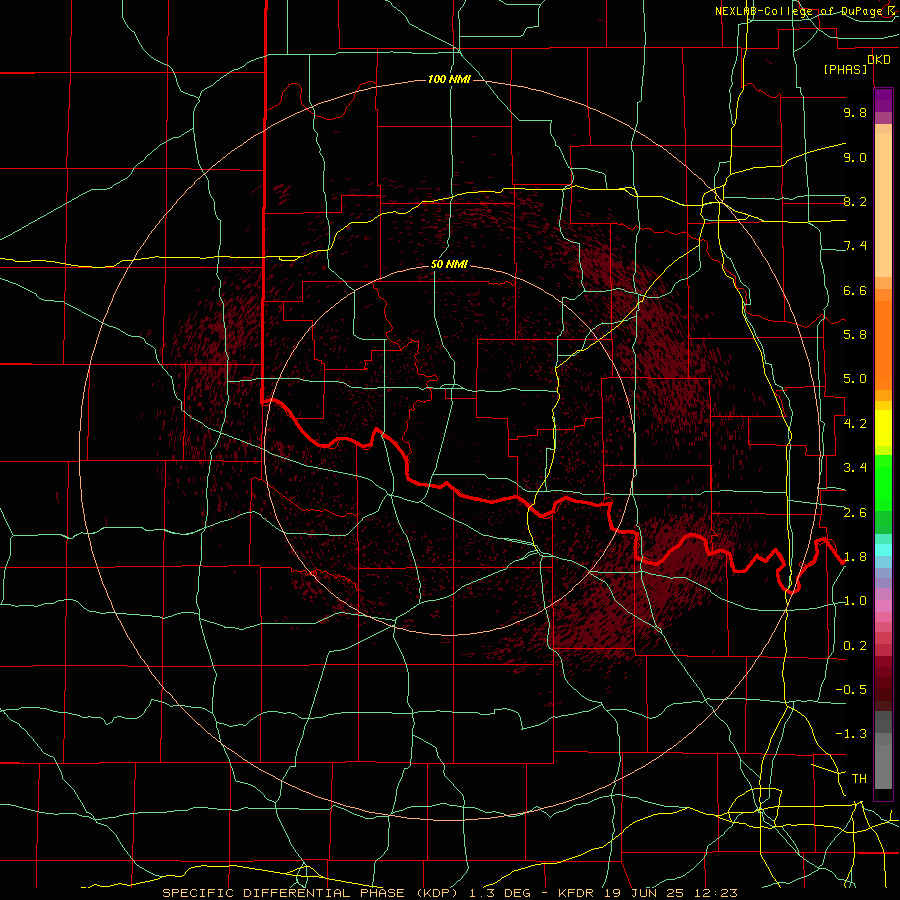Screen dimensions: 900x900
Task: Click the 0.2 scale label
Action: 855,646
